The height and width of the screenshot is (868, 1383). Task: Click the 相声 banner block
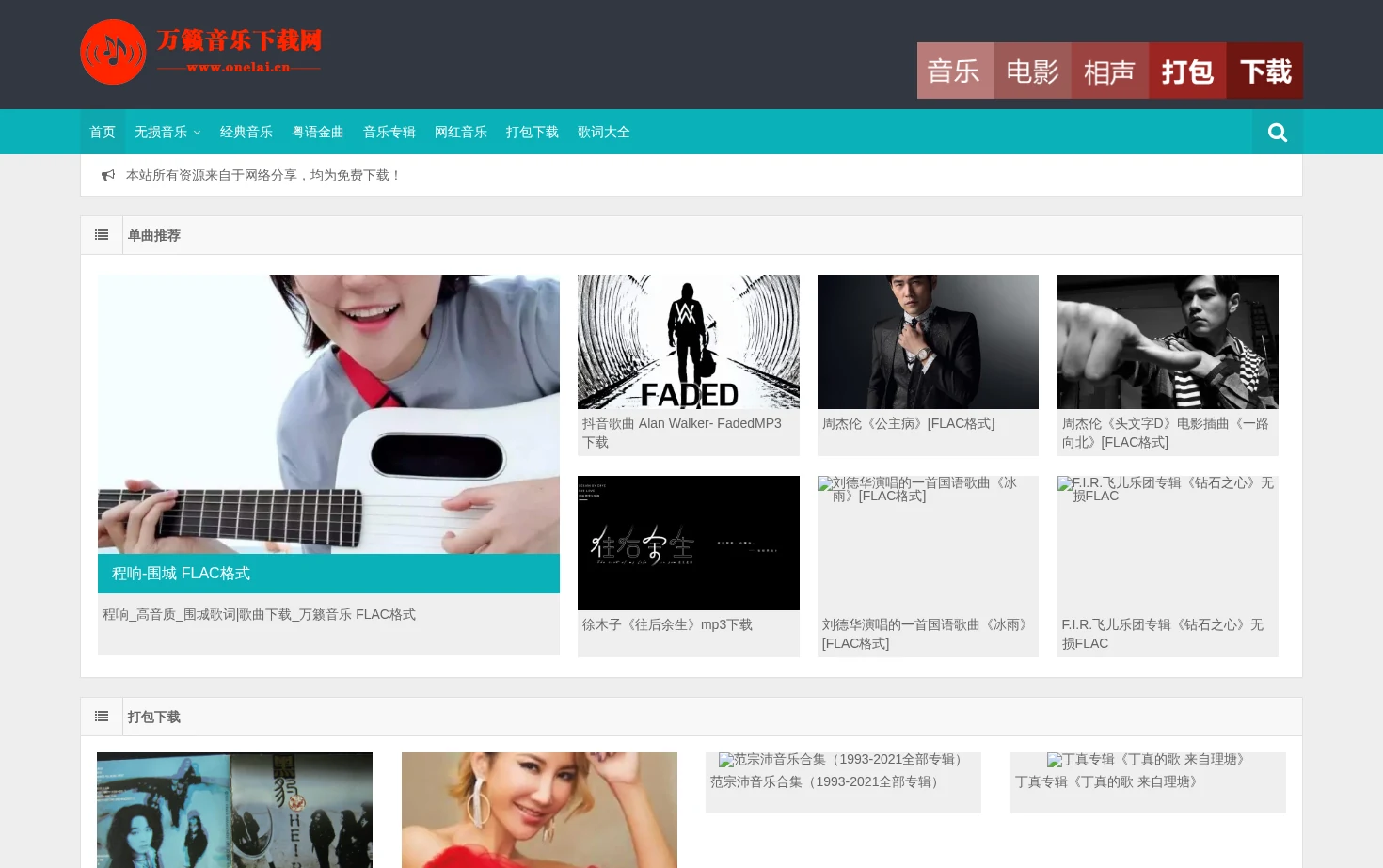[1110, 71]
